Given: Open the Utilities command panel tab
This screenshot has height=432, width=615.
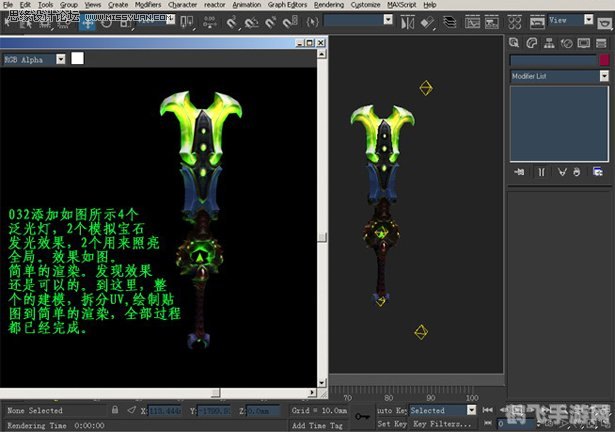Looking at the screenshot, I should coord(601,42).
